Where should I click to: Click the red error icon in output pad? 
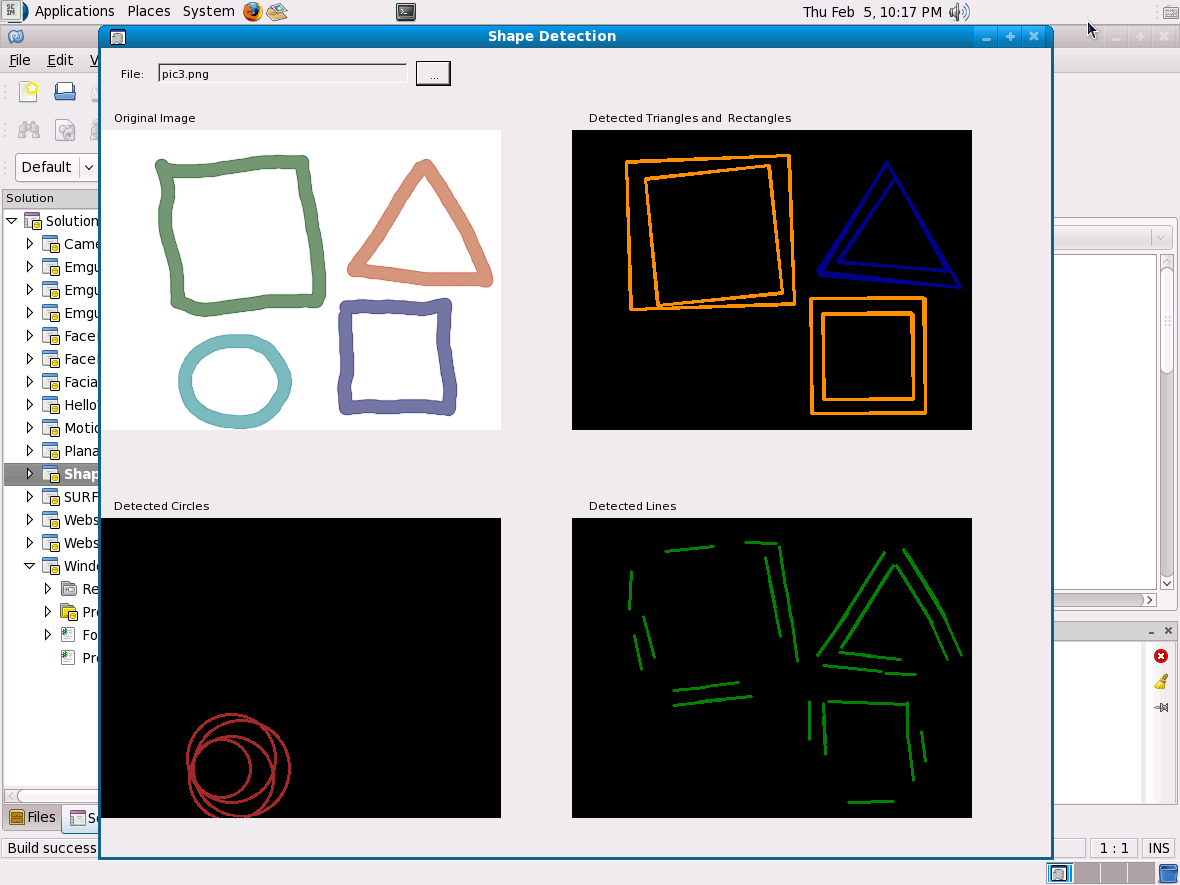click(1160, 656)
